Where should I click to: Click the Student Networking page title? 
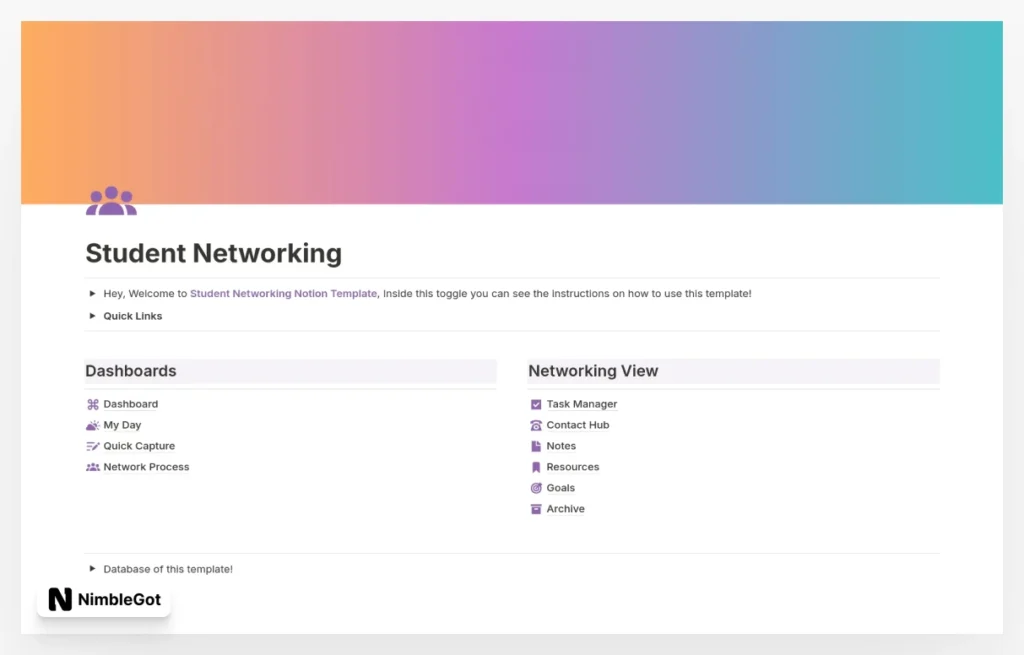214,253
